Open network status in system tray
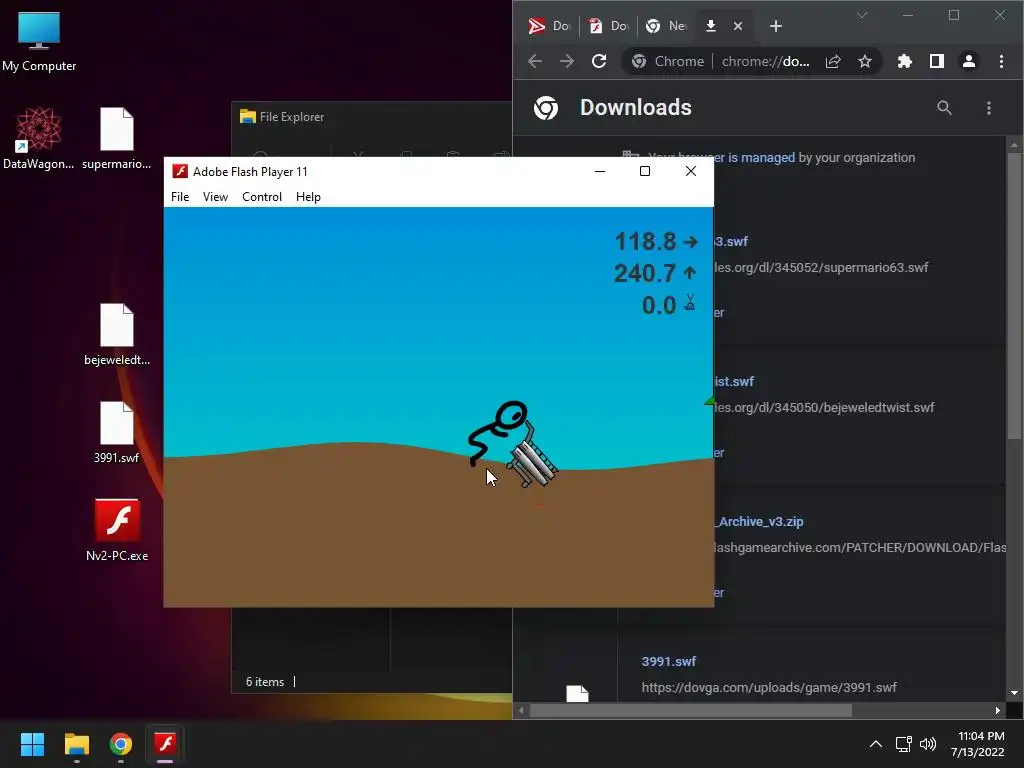 coord(904,744)
